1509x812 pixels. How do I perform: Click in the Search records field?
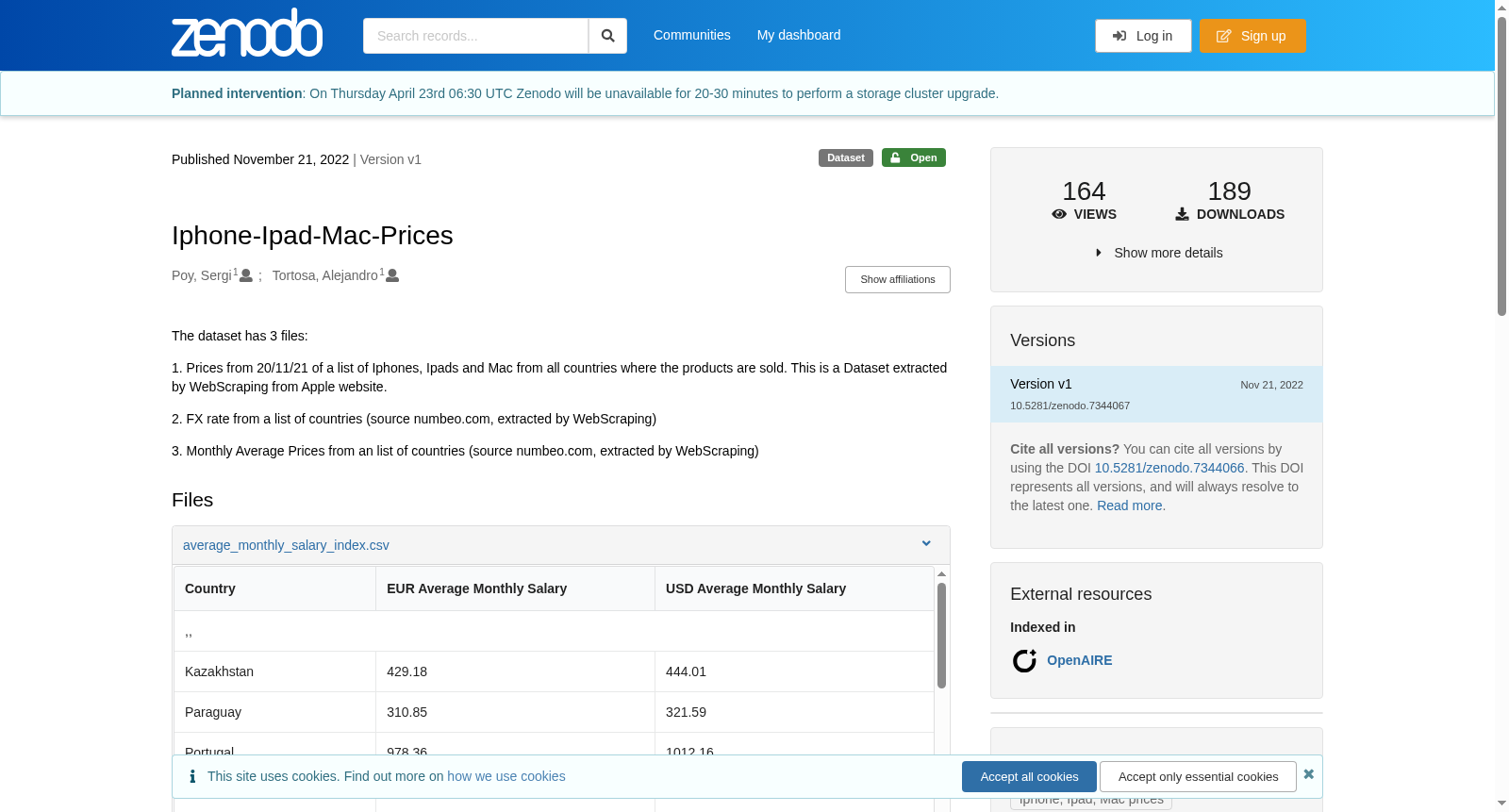tap(475, 36)
